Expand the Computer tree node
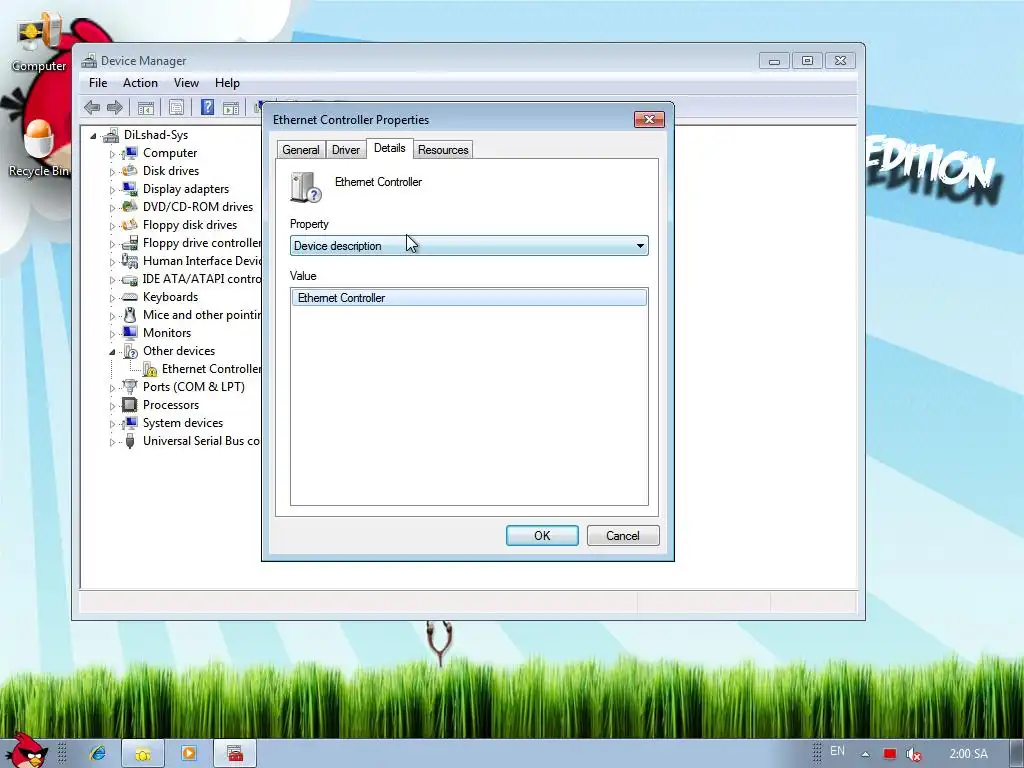Image resolution: width=1024 pixels, height=768 pixels. (112, 154)
